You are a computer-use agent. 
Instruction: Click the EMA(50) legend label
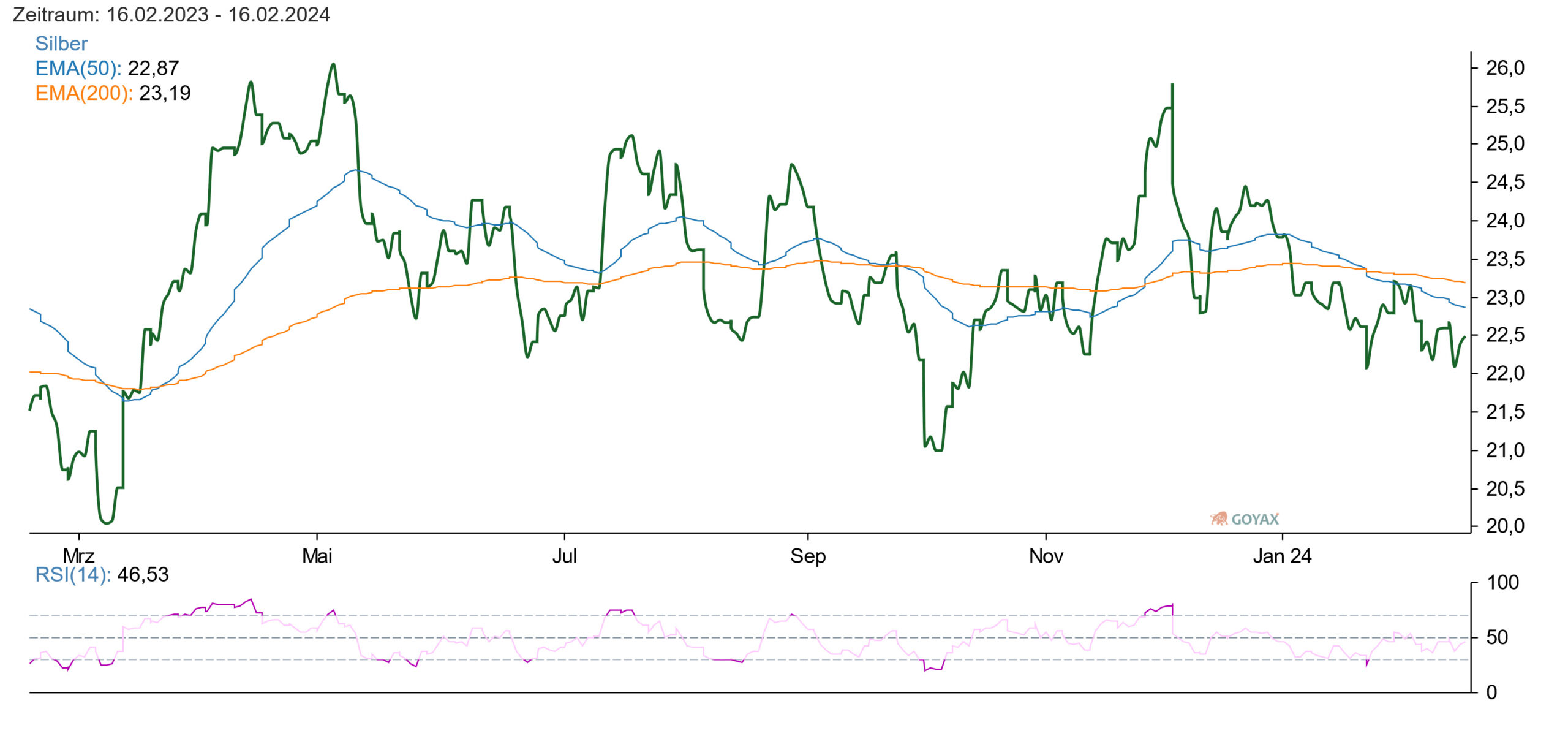click(78, 68)
